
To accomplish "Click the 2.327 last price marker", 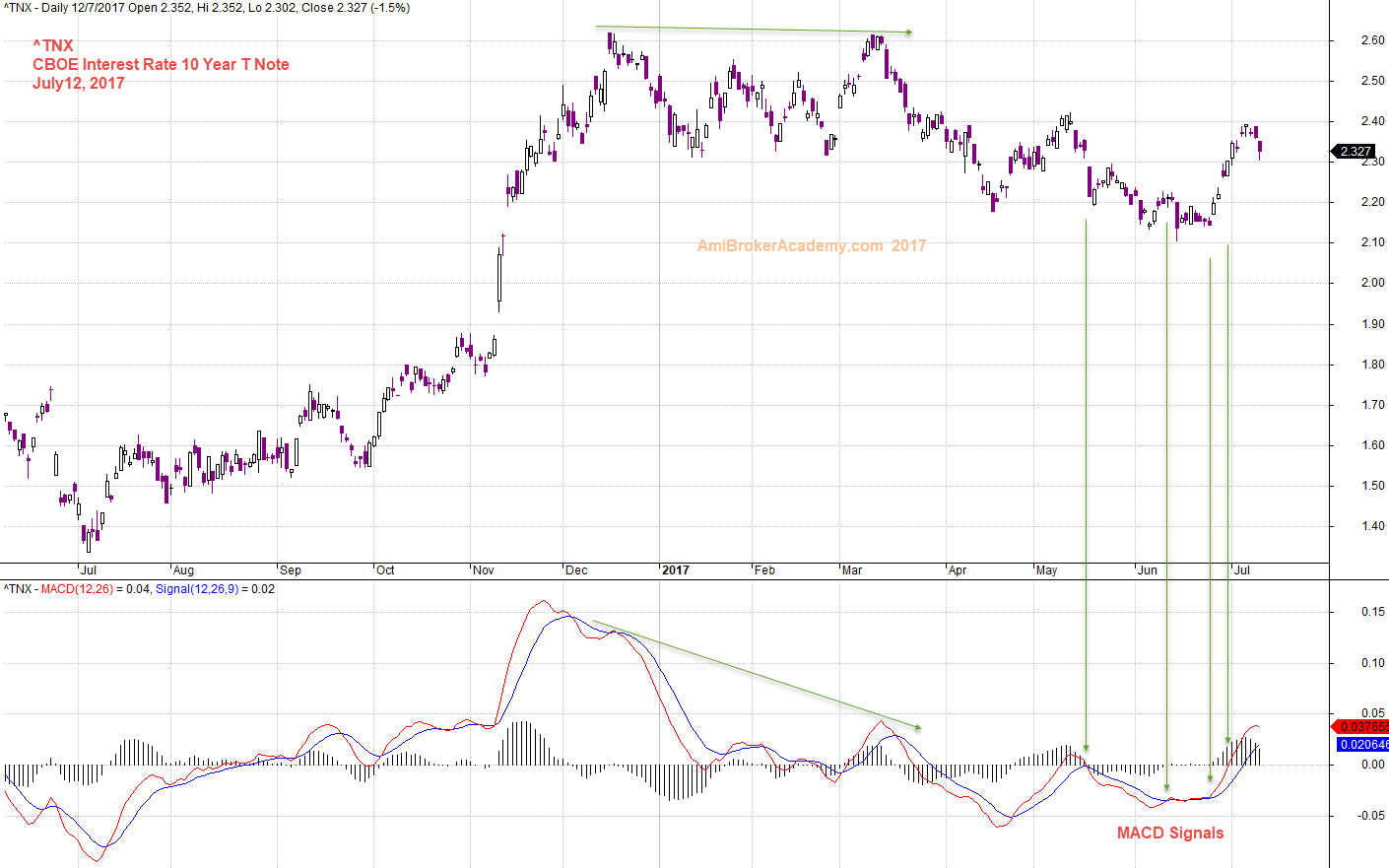I will [1353, 151].
